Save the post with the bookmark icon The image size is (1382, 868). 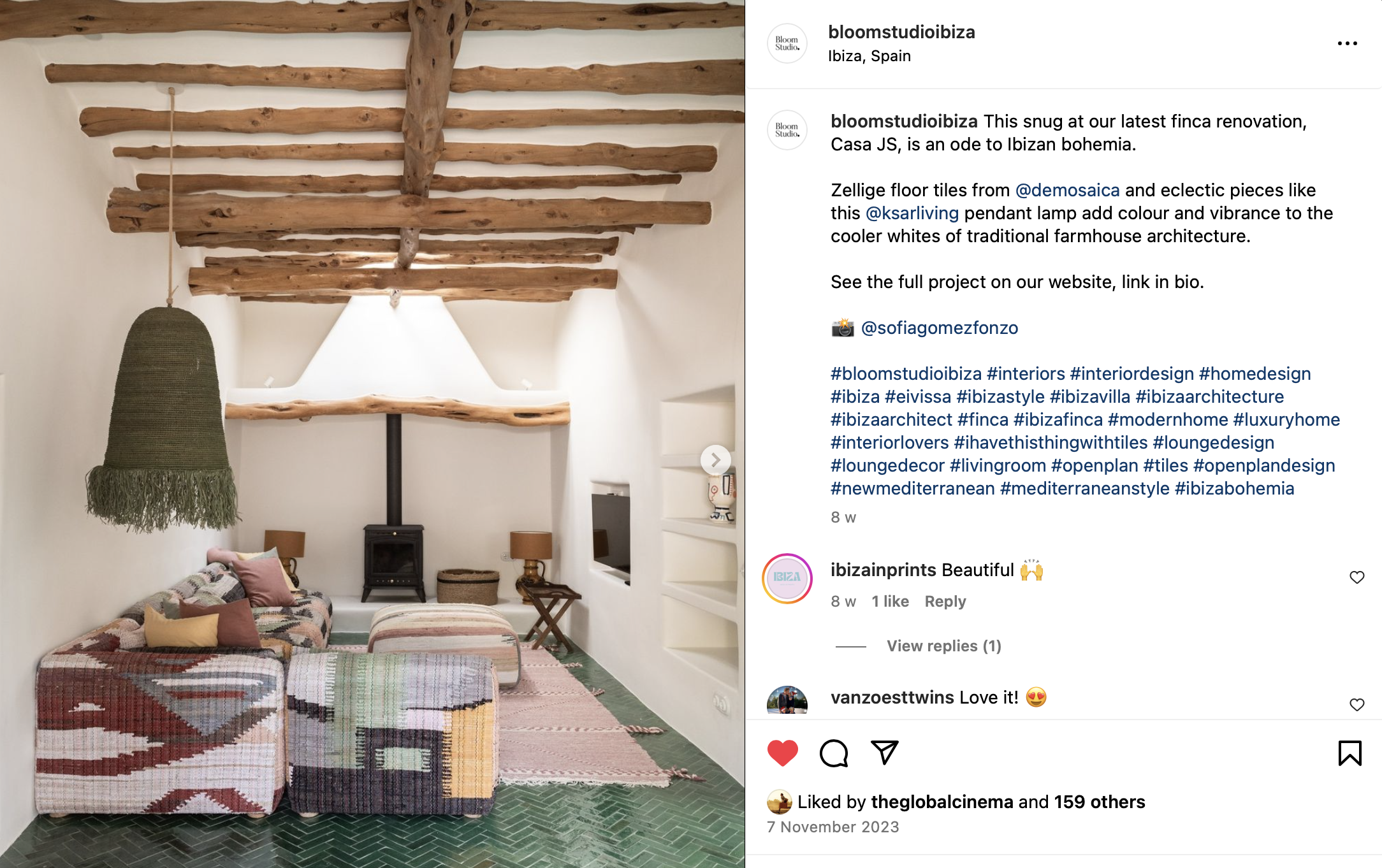click(1349, 753)
